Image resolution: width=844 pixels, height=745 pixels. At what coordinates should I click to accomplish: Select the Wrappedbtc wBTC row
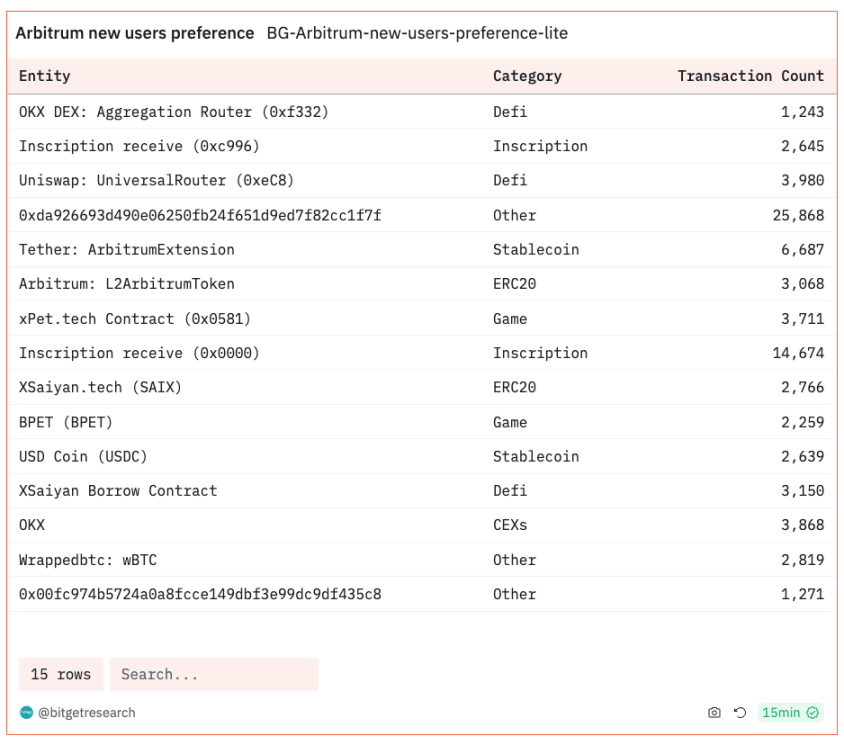422,560
